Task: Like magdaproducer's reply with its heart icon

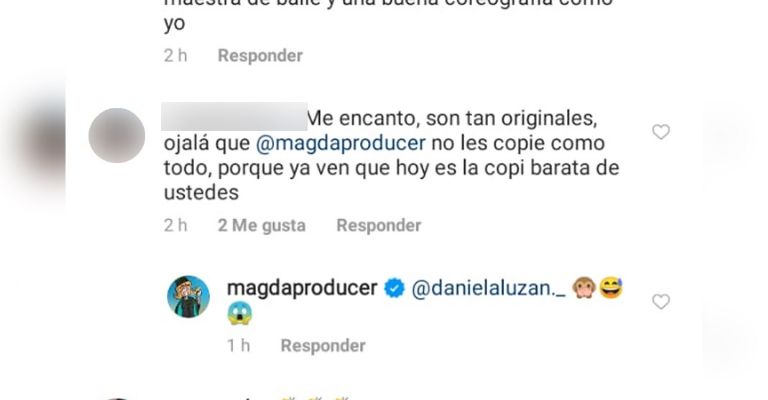Action: (x=661, y=302)
